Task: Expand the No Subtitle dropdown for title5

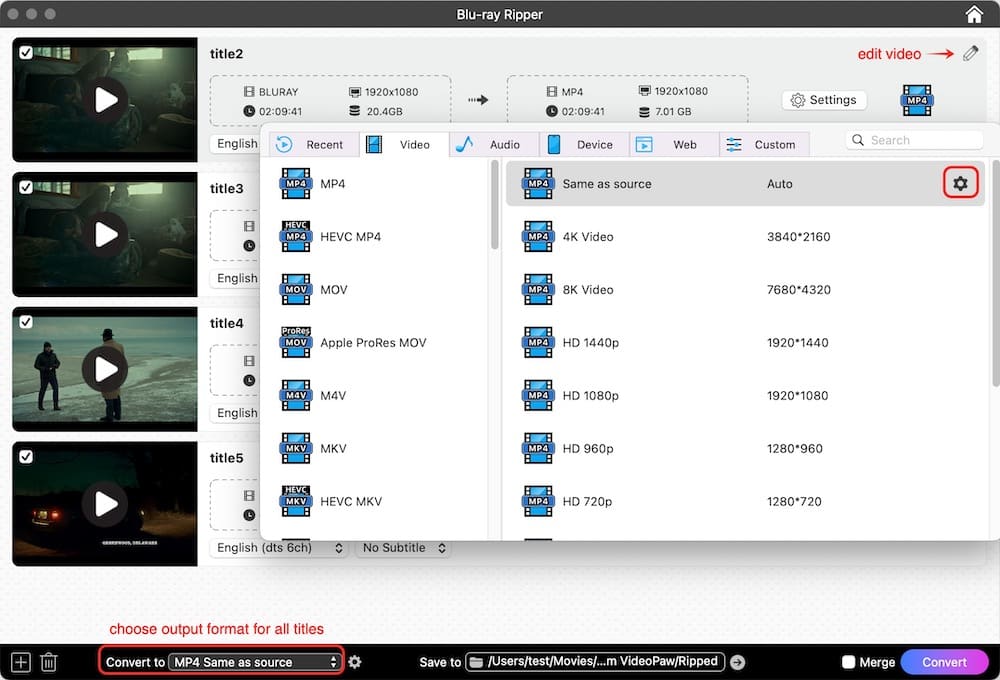Action: [x=404, y=548]
